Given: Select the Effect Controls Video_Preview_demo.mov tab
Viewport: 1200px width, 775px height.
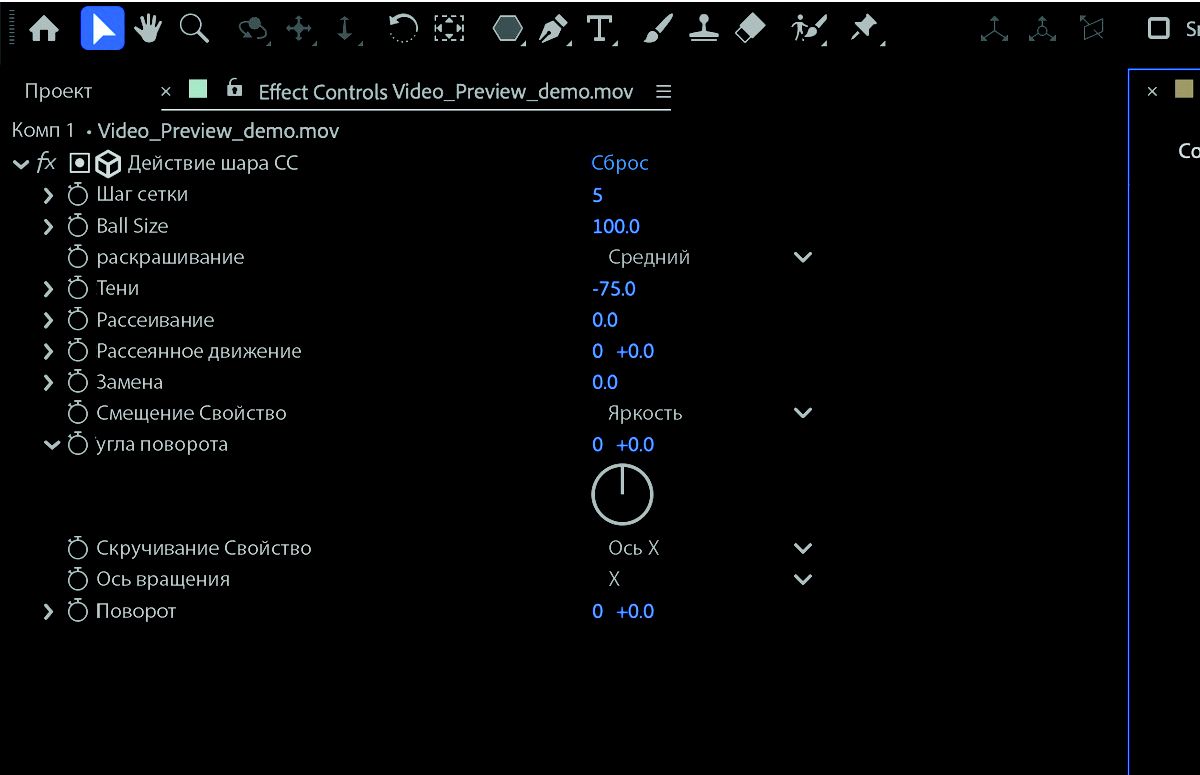Looking at the screenshot, I should [x=446, y=92].
